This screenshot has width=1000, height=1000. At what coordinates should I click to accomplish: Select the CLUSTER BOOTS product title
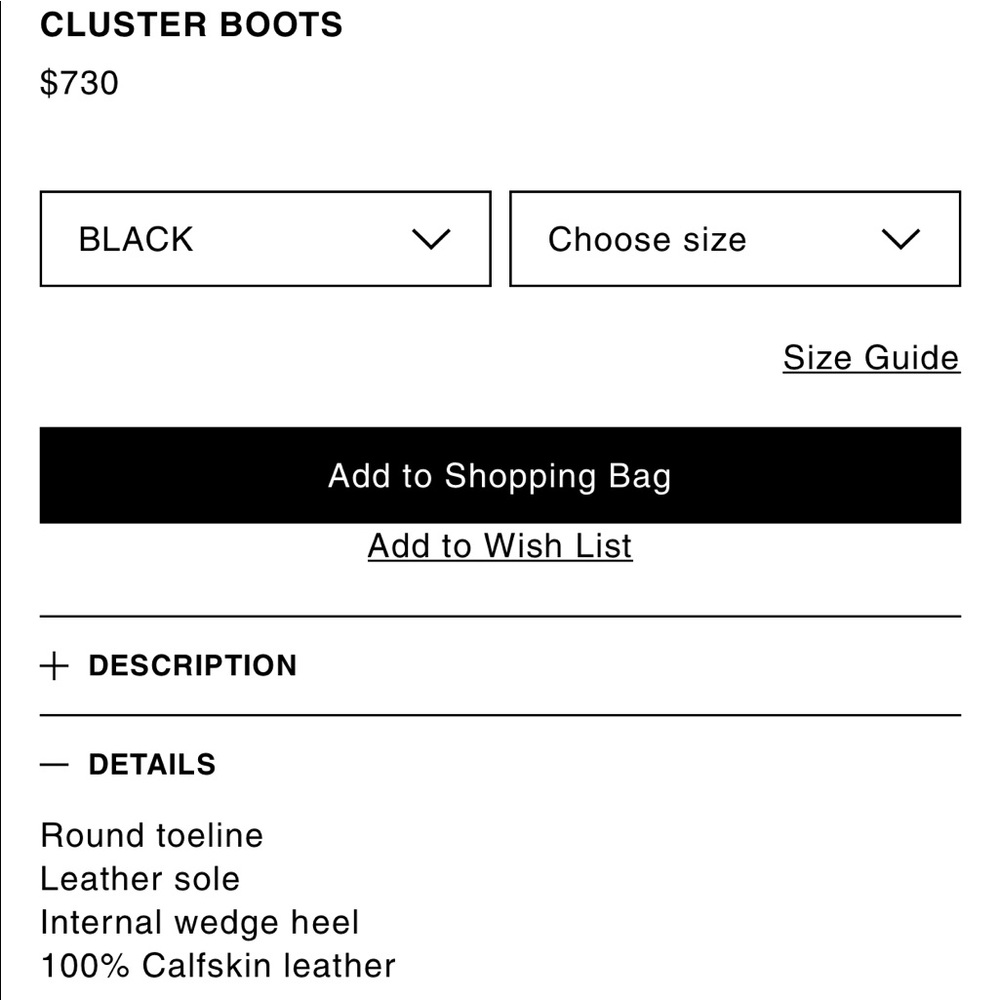[x=190, y=25]
